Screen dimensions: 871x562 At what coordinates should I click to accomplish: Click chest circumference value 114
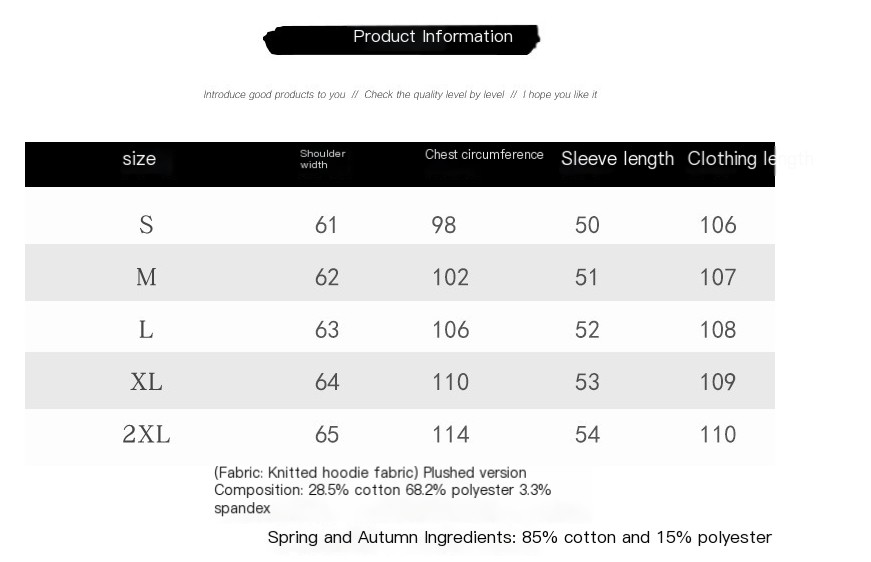coord(450,434)
